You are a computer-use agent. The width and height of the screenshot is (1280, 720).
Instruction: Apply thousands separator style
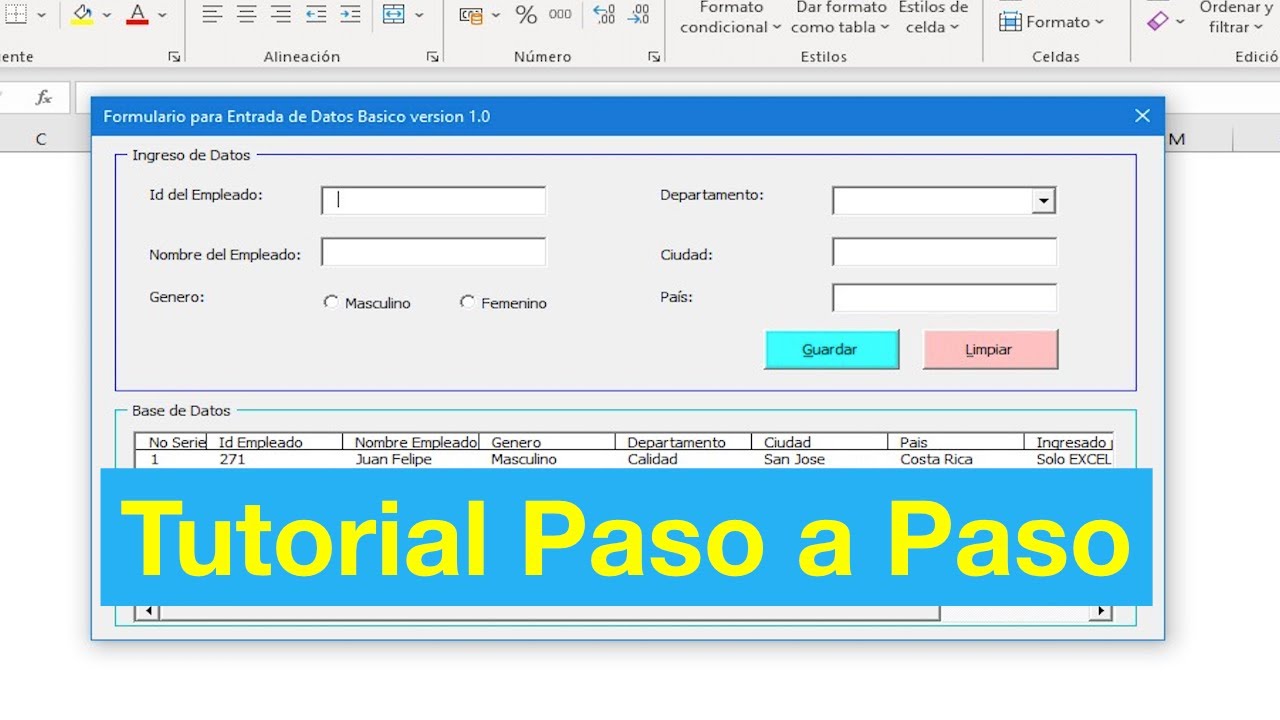[x=560, y=14]
